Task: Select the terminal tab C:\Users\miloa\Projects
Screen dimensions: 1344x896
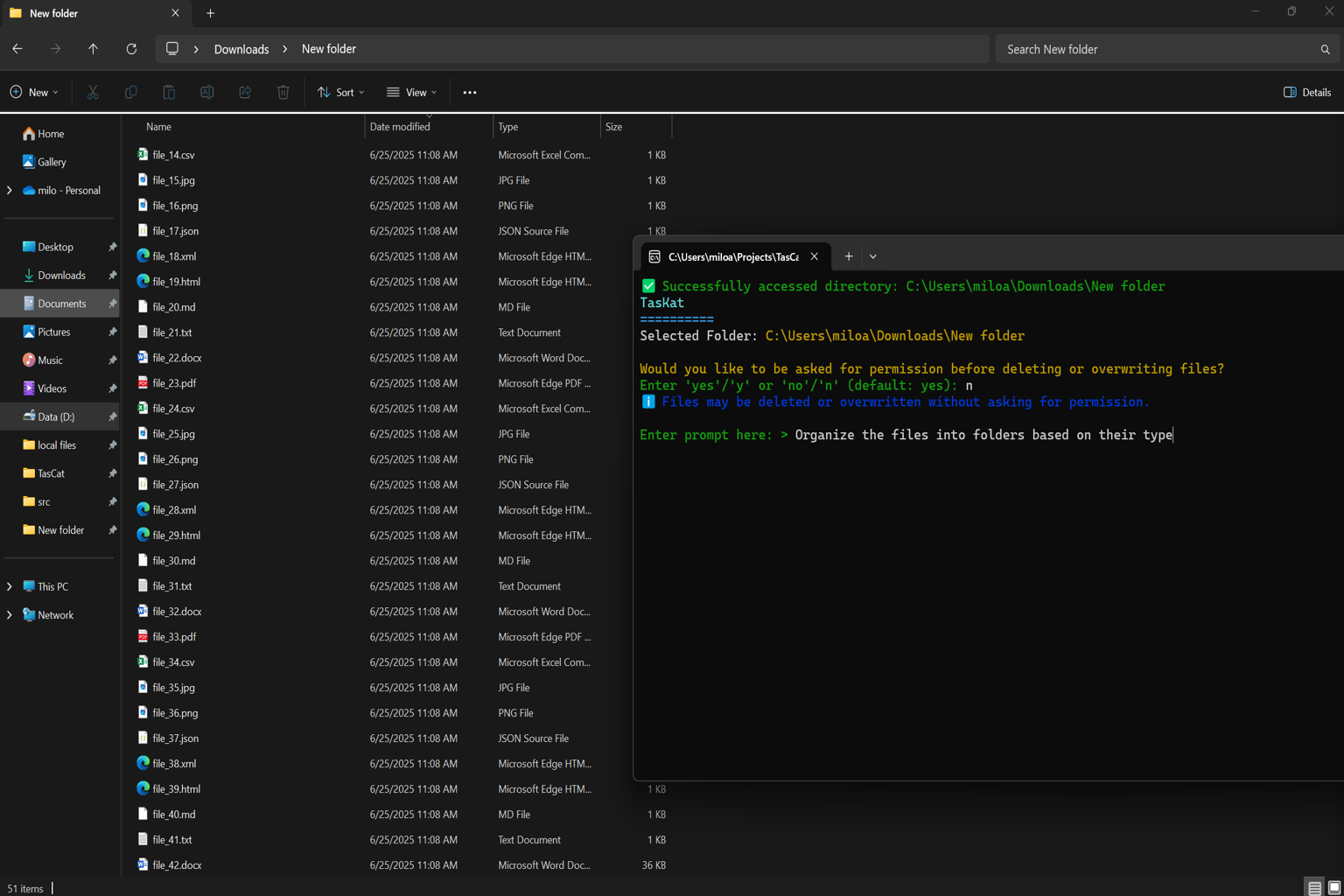Action: coord(733,256)
